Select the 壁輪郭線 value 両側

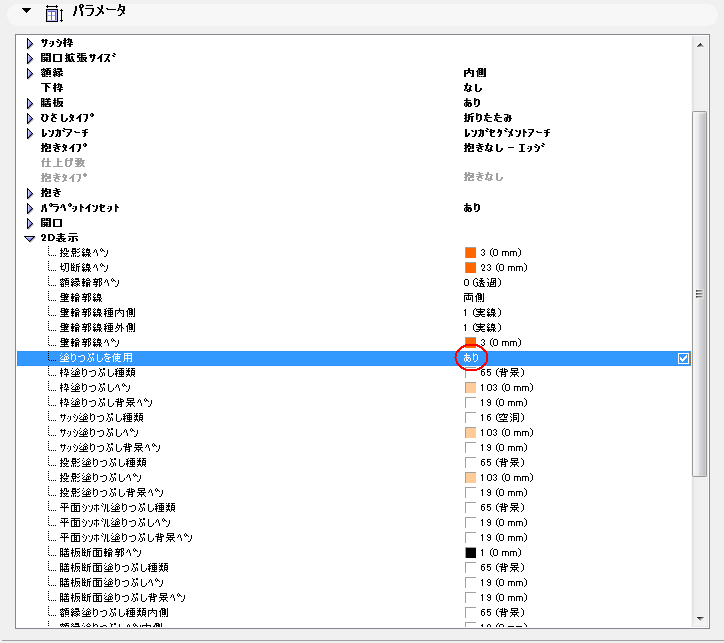474,298
